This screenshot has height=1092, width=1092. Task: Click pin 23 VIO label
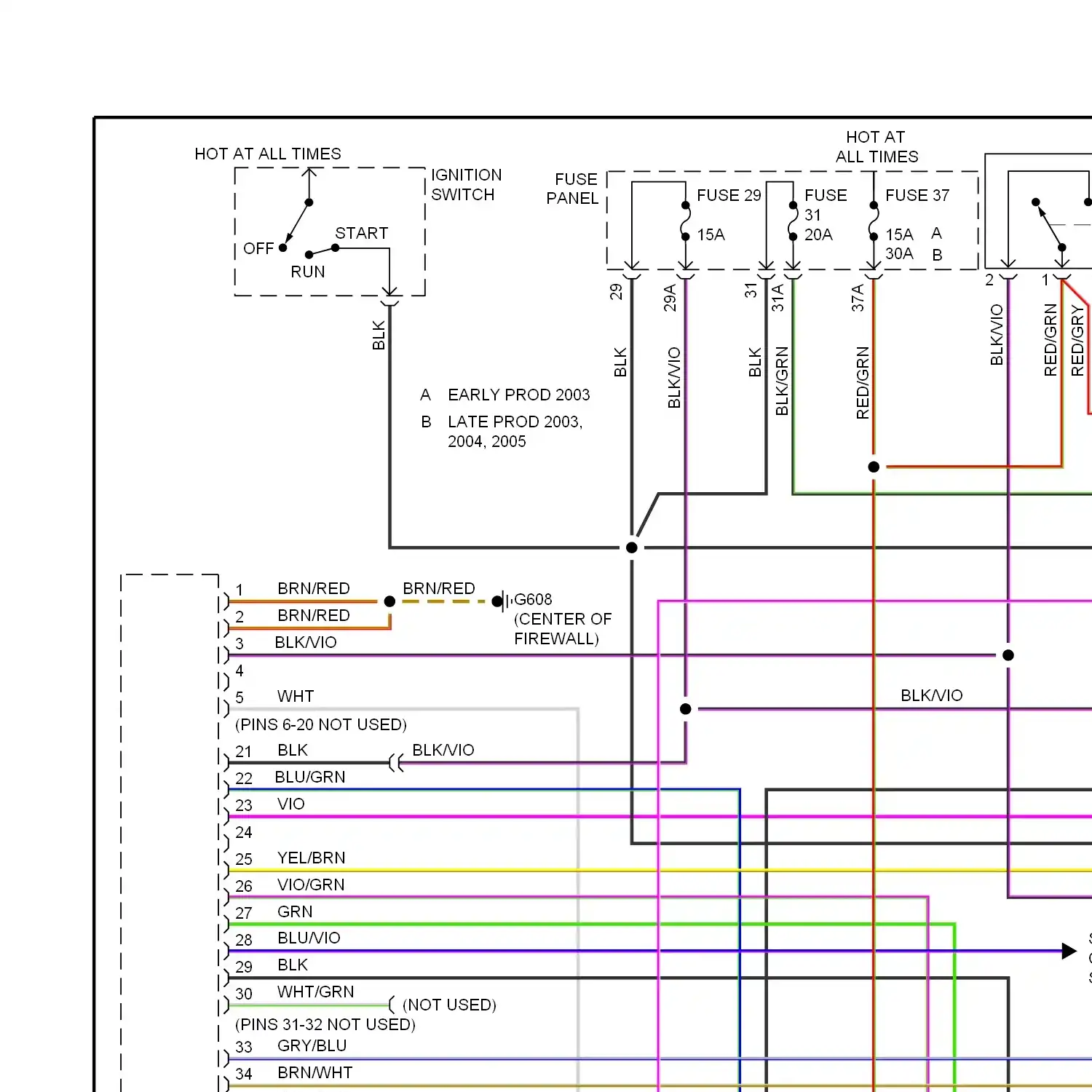[290, 804]
